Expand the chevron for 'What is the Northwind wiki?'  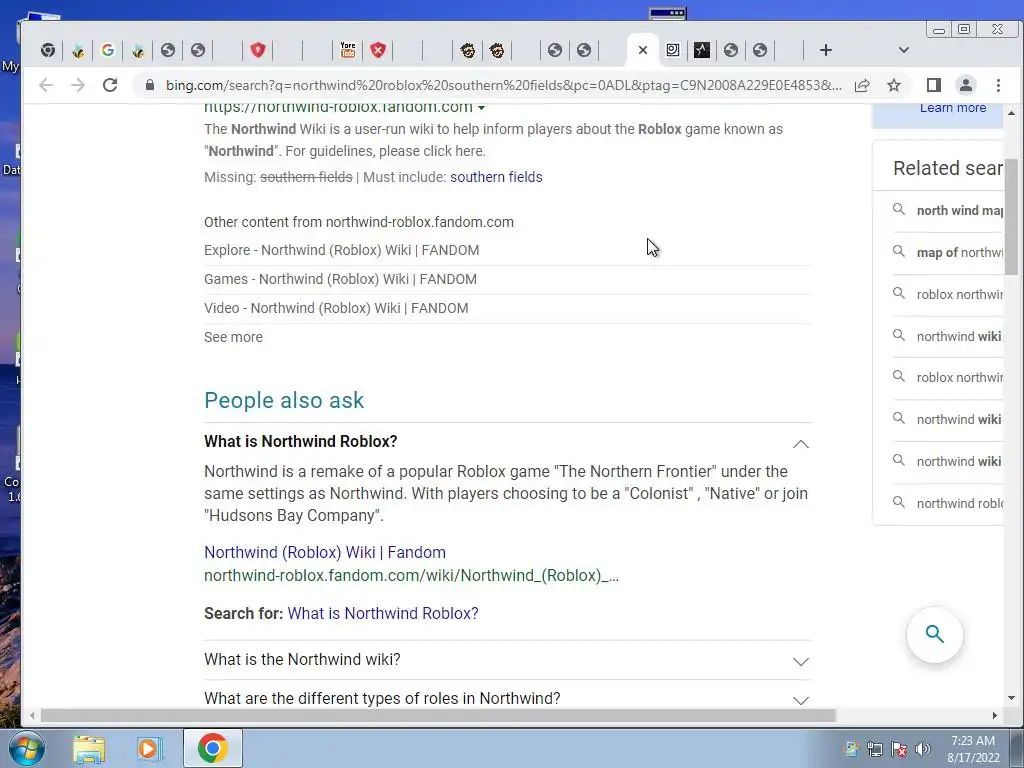801,662
